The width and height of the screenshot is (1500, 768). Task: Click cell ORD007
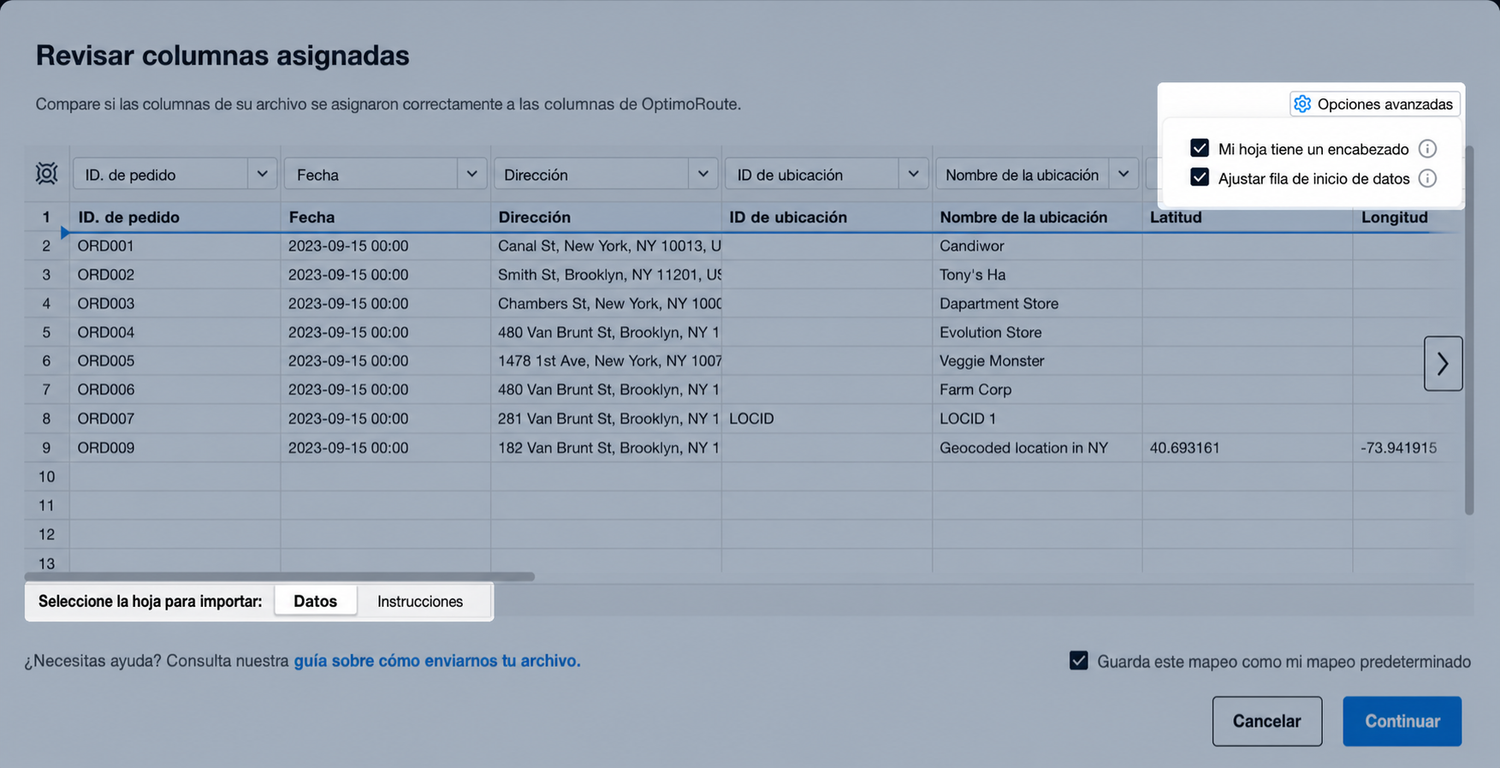176,419
